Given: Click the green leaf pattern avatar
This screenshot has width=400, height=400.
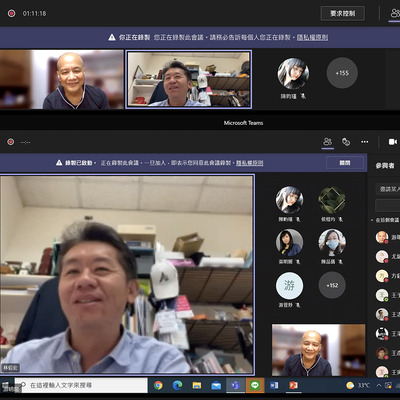Looking at the screenshot, I should coord(332,200).
